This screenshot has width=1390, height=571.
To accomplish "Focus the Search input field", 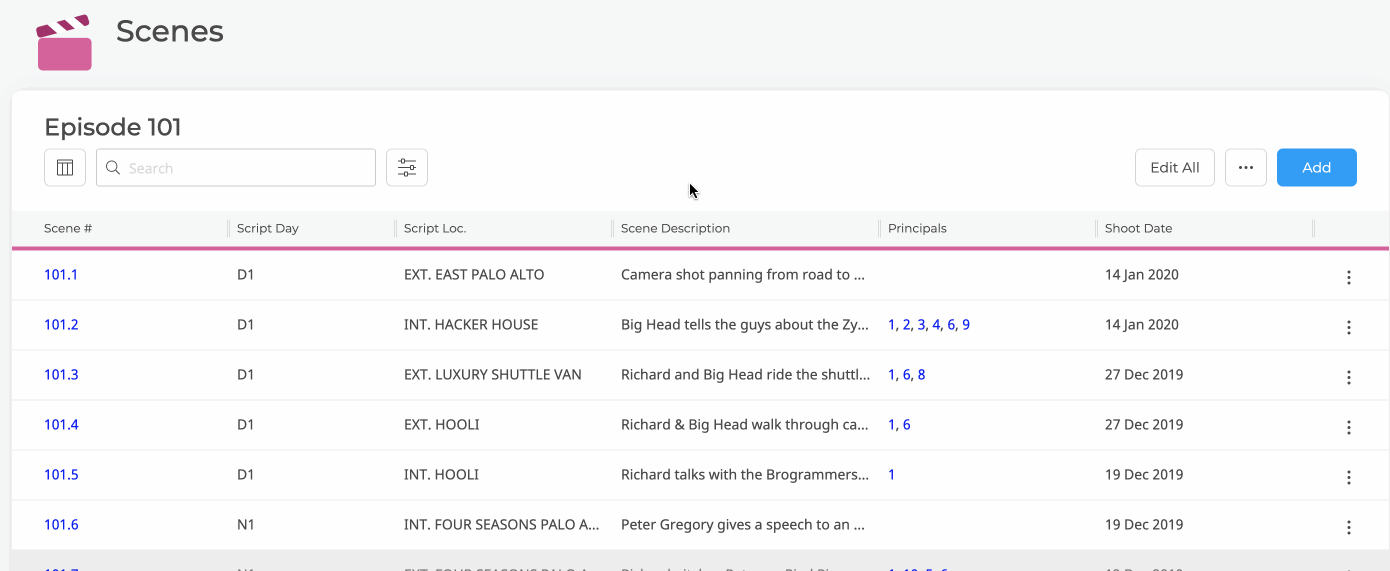I will (x=236, y=168).
